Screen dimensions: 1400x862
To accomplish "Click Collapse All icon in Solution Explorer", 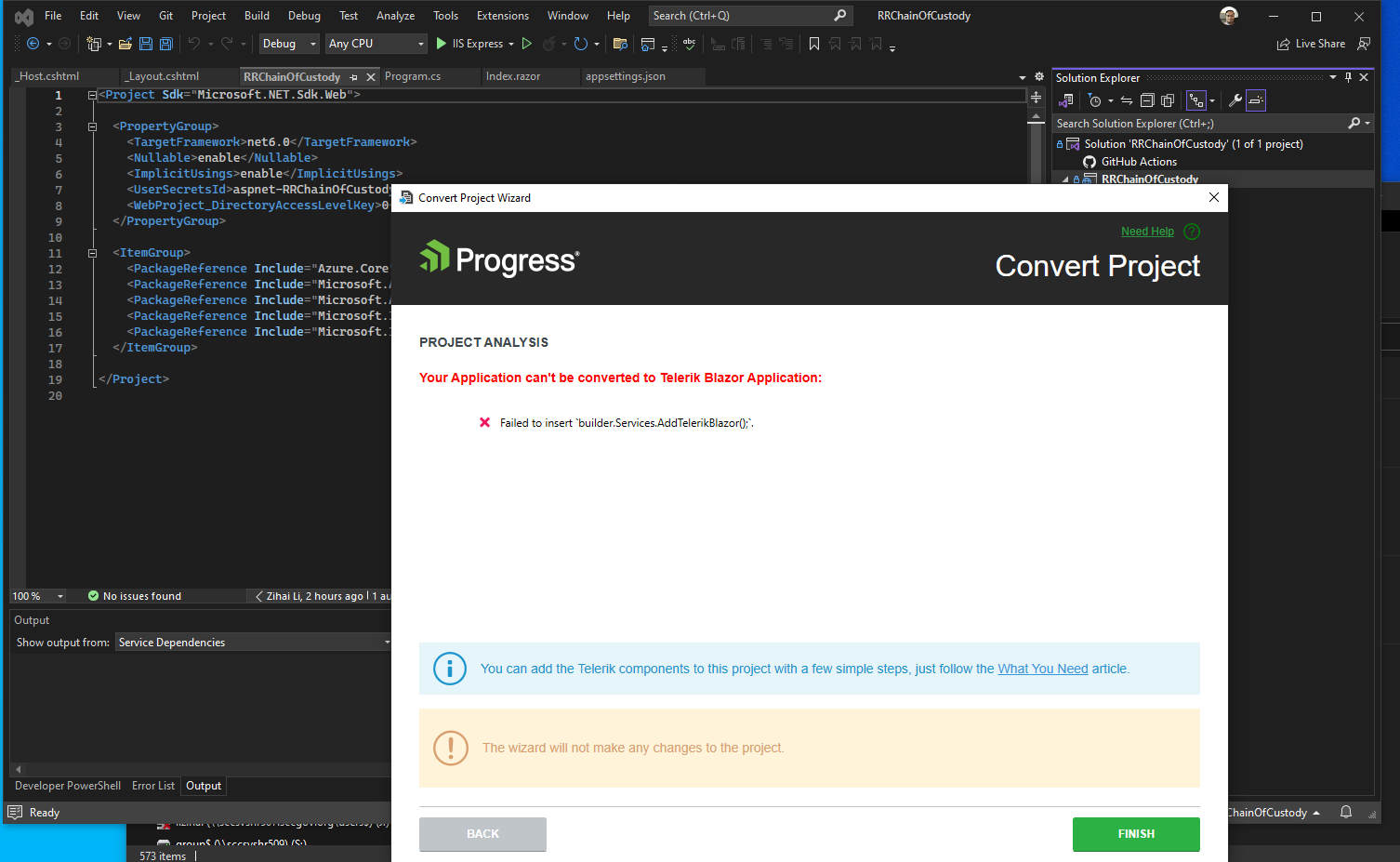I will point(1147,100).
